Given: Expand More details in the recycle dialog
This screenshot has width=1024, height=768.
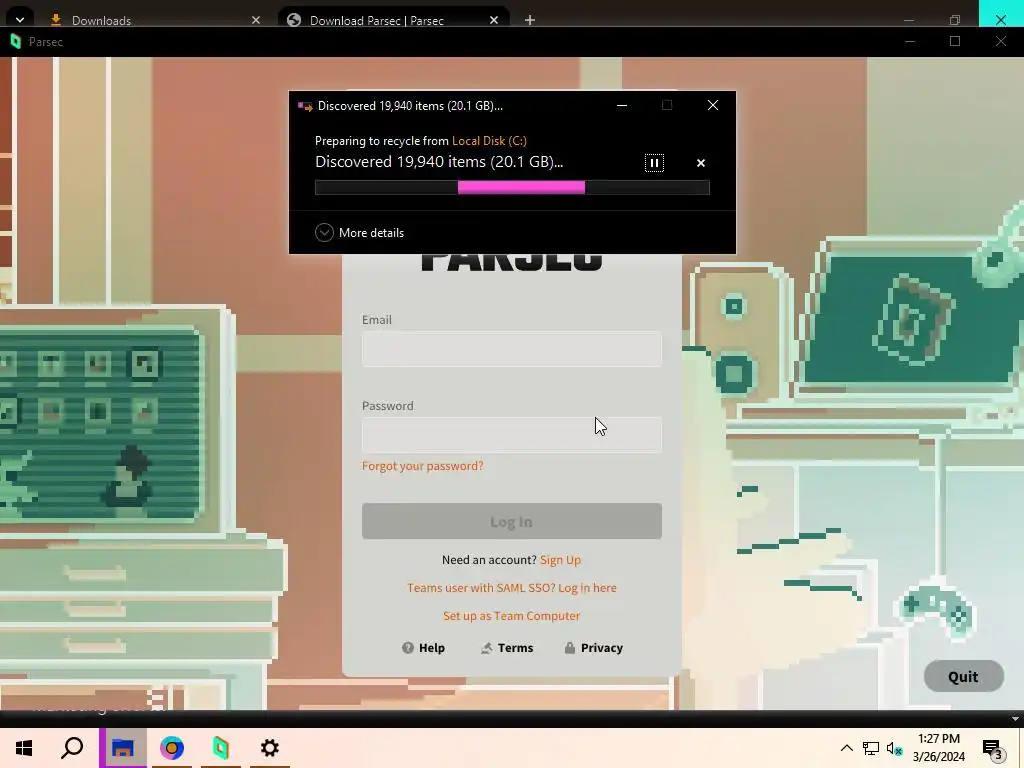Looking at the screenshot, I should tap(359, 232).
